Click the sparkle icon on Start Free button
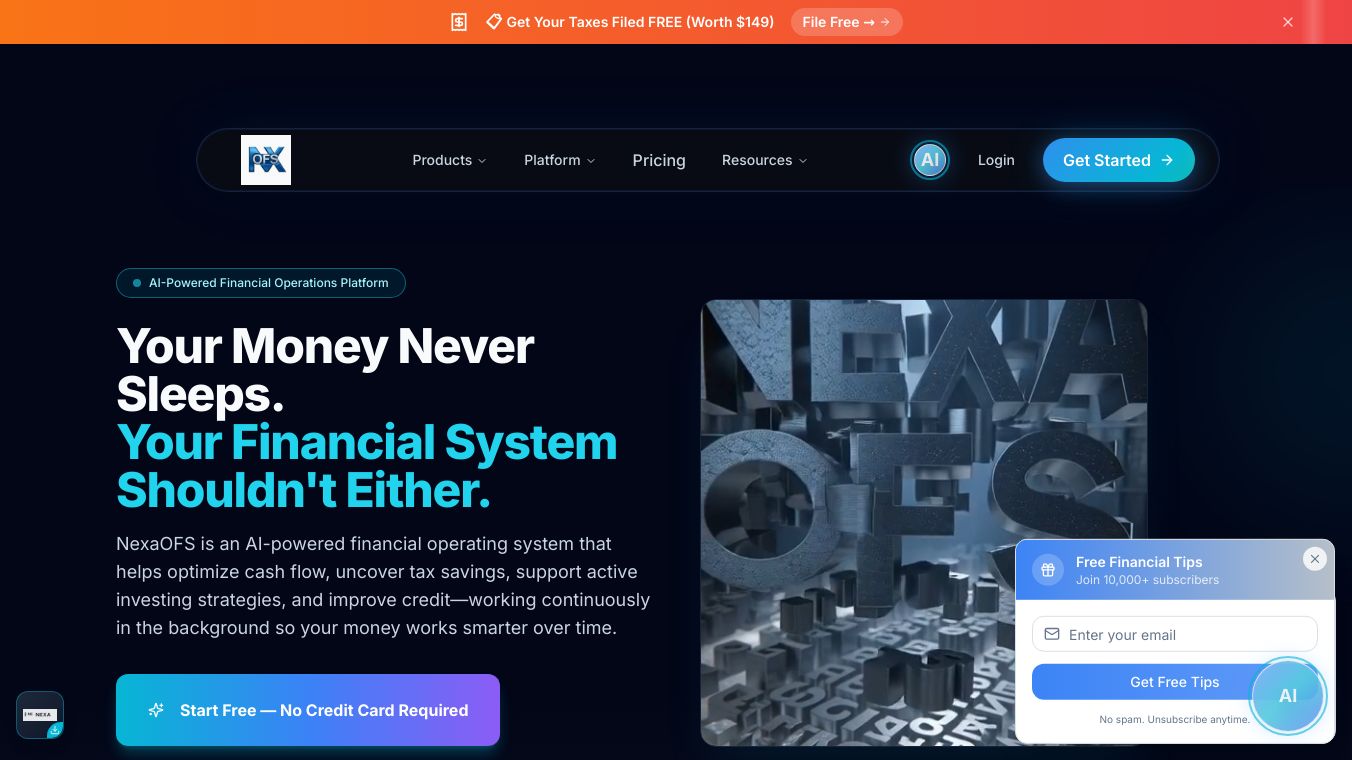The height and width of the screenshot is (760, 1352). [x=156, y=710]
